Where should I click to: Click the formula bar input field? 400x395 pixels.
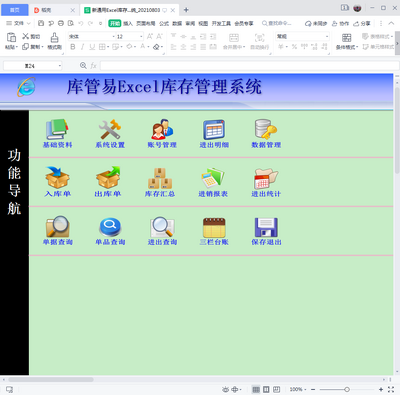[249, 66]
